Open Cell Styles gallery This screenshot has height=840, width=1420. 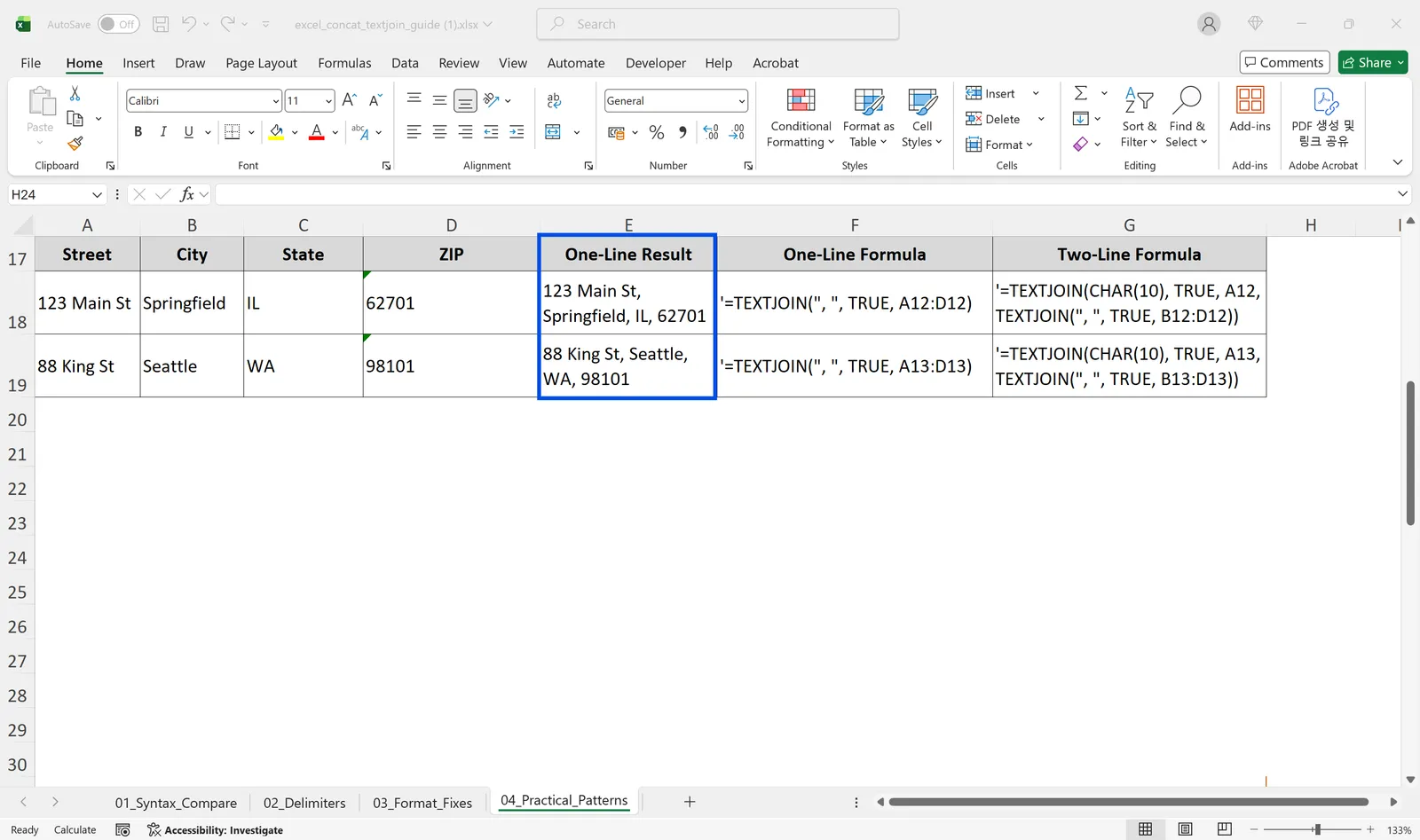click(x=922, y=118)
